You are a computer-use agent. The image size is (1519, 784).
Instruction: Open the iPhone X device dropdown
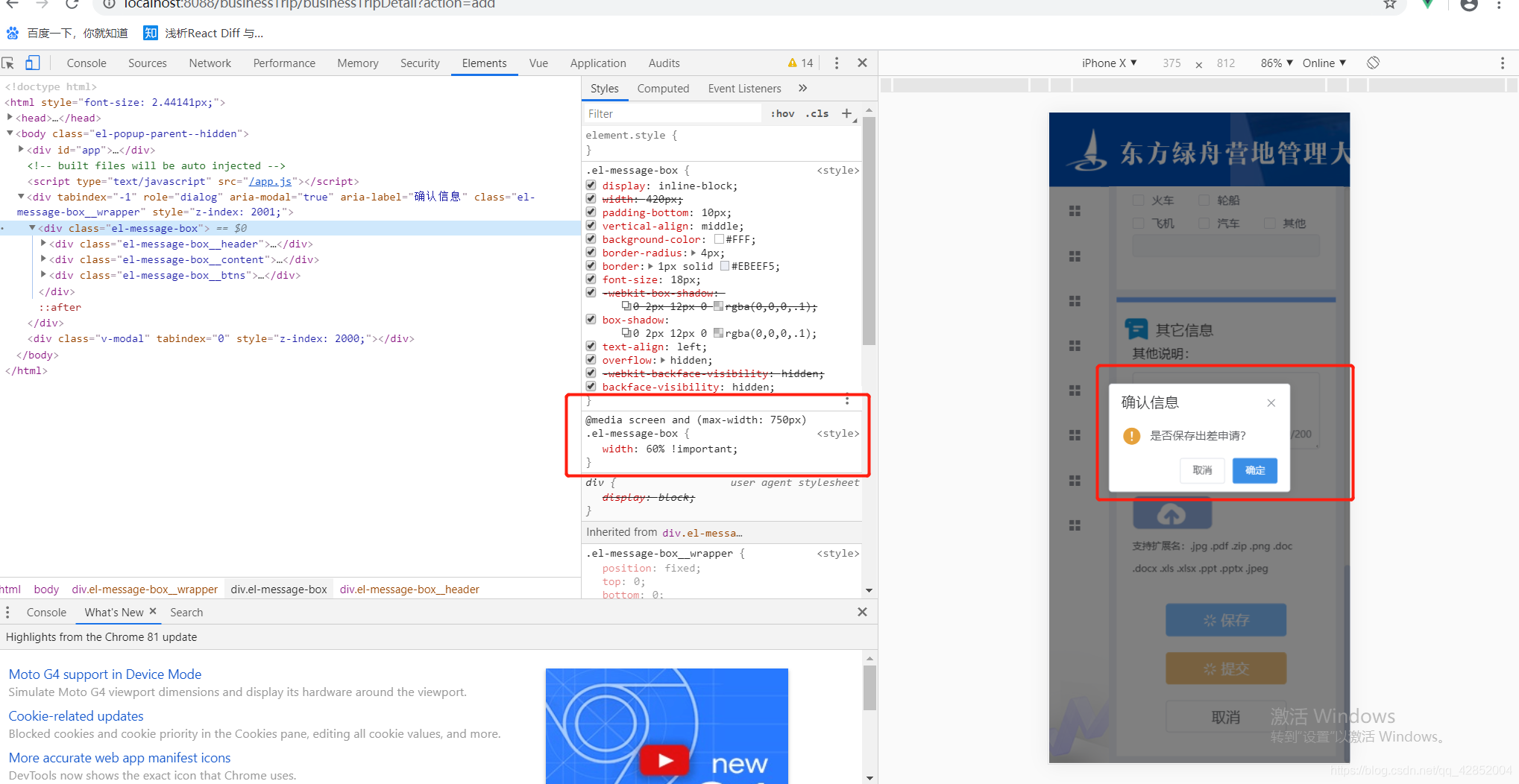tap(1109, 63)
